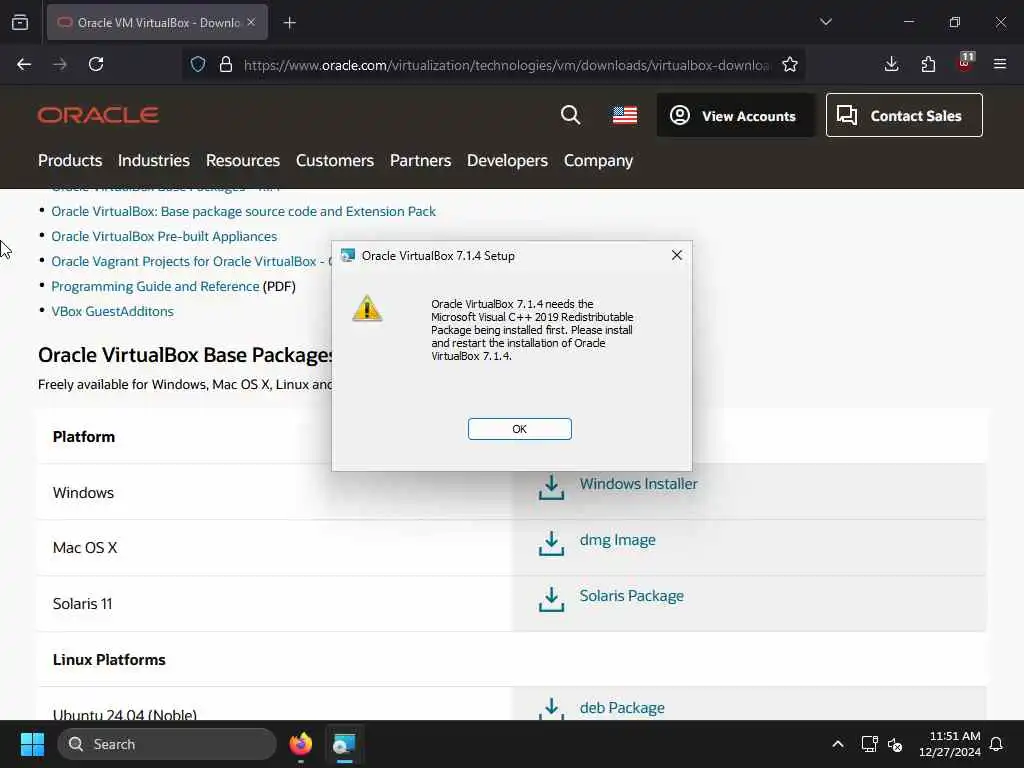
Task: Click Contact Sales button
Action: tap(904, 116)
